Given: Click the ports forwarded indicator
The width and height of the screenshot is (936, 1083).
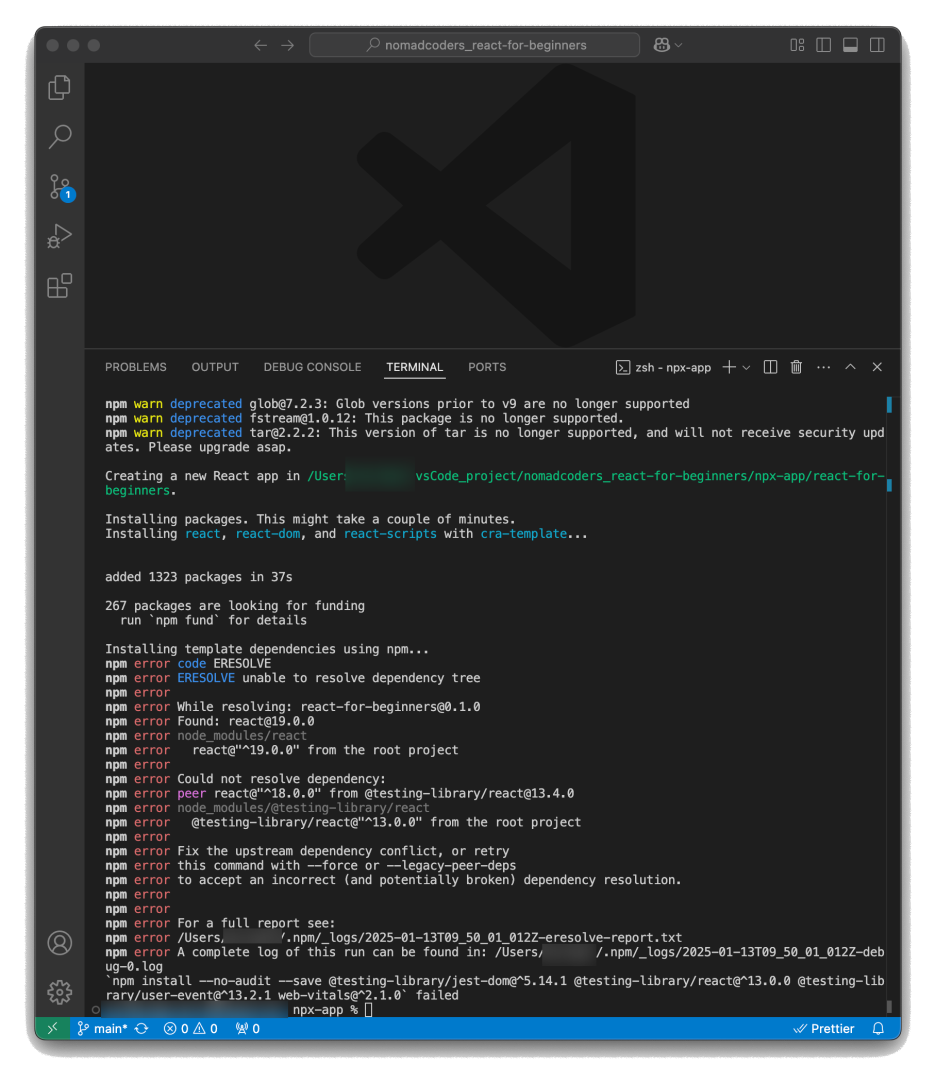Looking at the screenshot, I should coord(247,1028).
